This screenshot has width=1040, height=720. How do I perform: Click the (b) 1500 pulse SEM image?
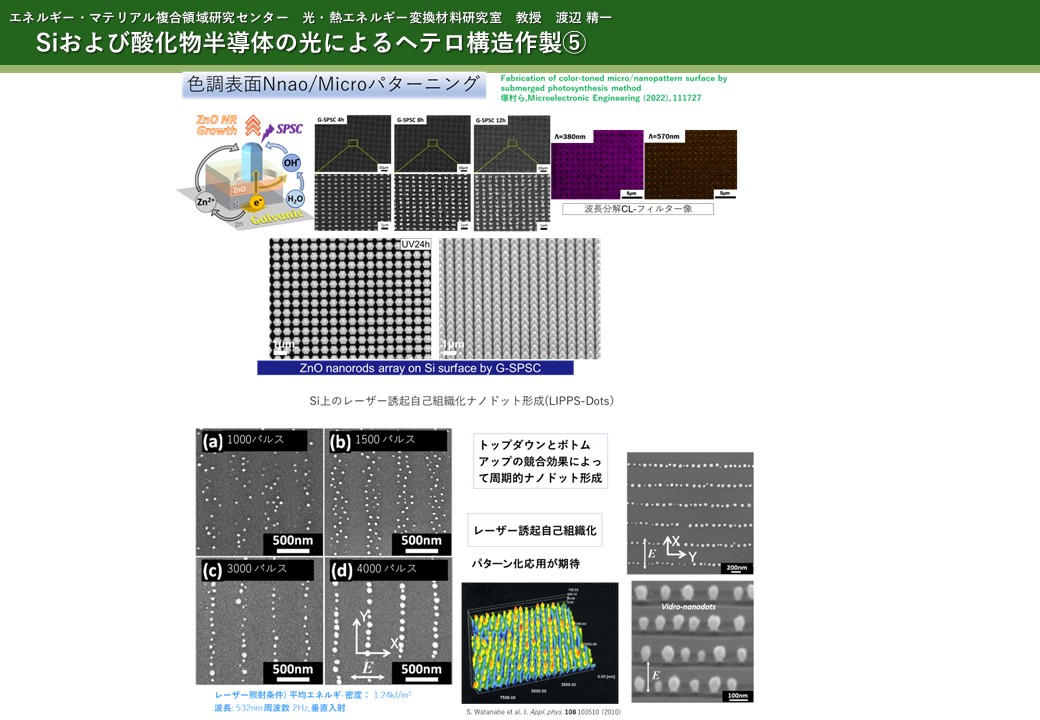coord(388,492)
